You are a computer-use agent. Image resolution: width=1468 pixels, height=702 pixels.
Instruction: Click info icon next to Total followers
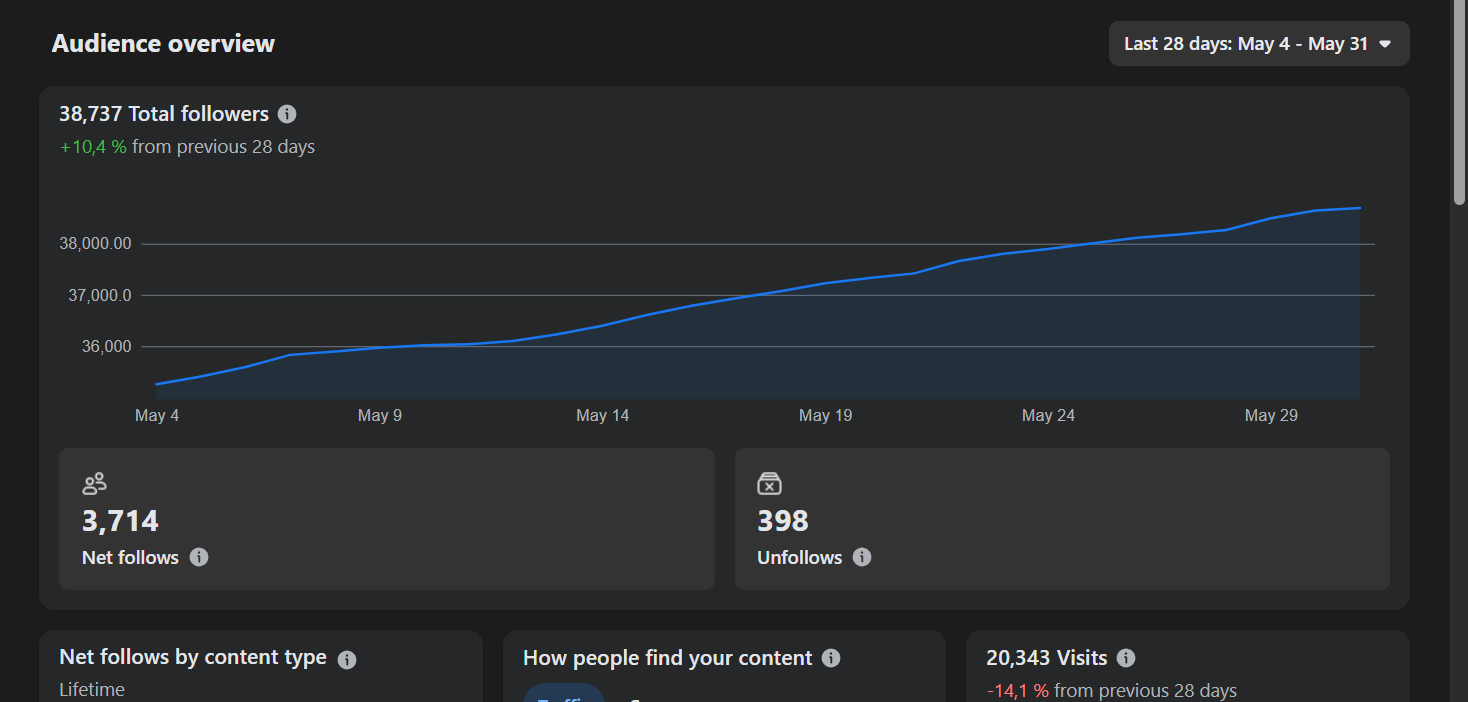pyautogui.click(x=287, y=114)
